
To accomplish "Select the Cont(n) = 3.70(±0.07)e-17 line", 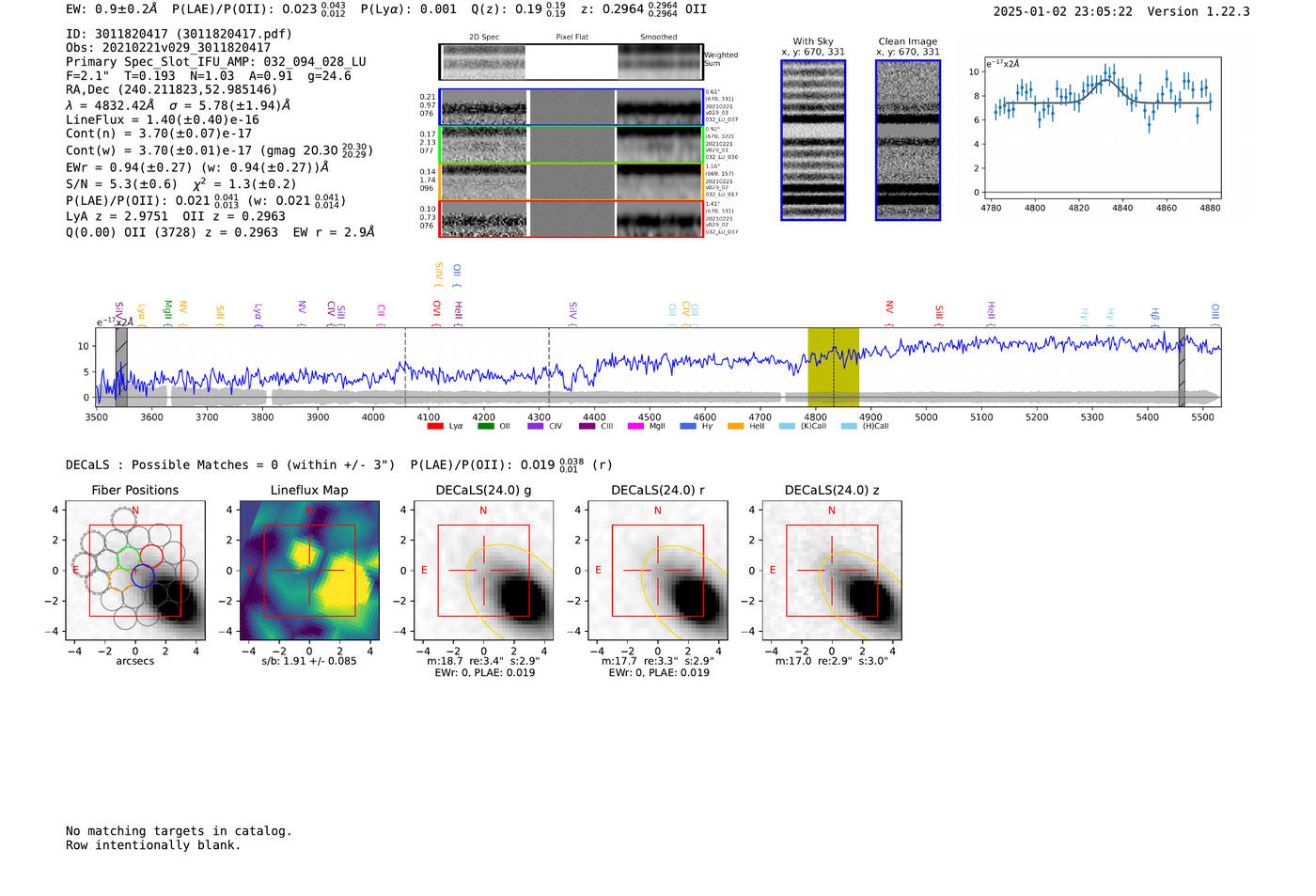I will [x=159, y=134].
